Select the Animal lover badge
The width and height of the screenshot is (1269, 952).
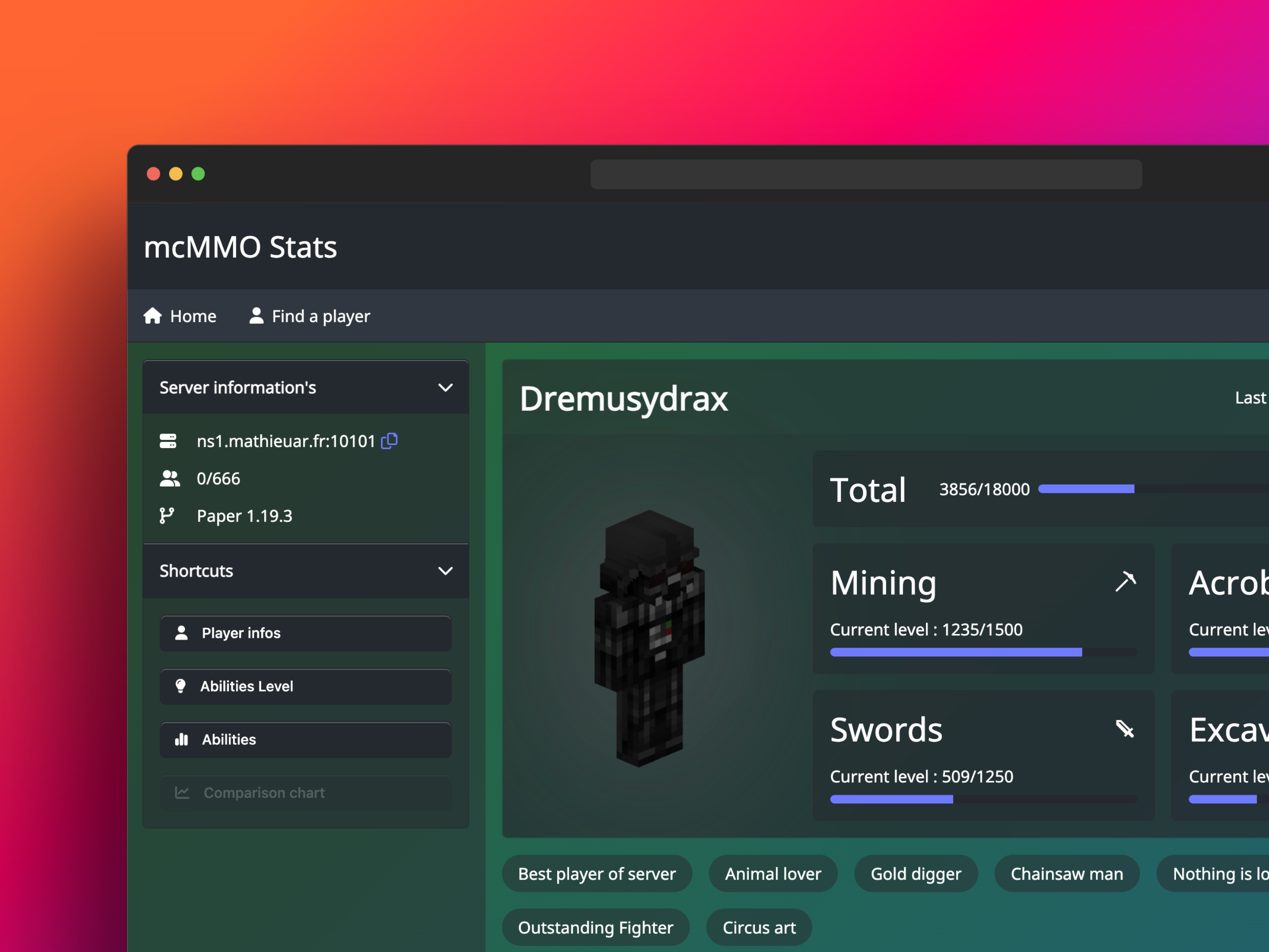tap(773, 873)
